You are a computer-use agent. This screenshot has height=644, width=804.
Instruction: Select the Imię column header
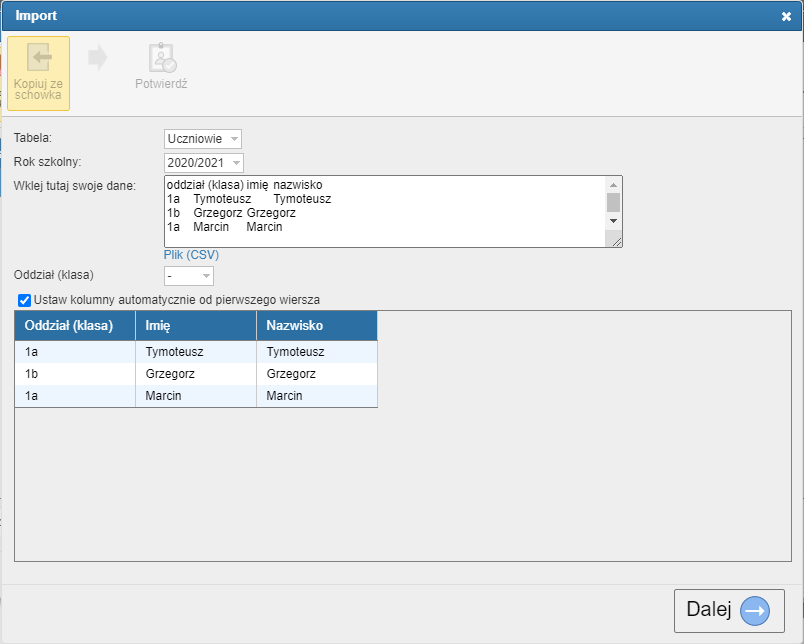[x=196, y=326]
